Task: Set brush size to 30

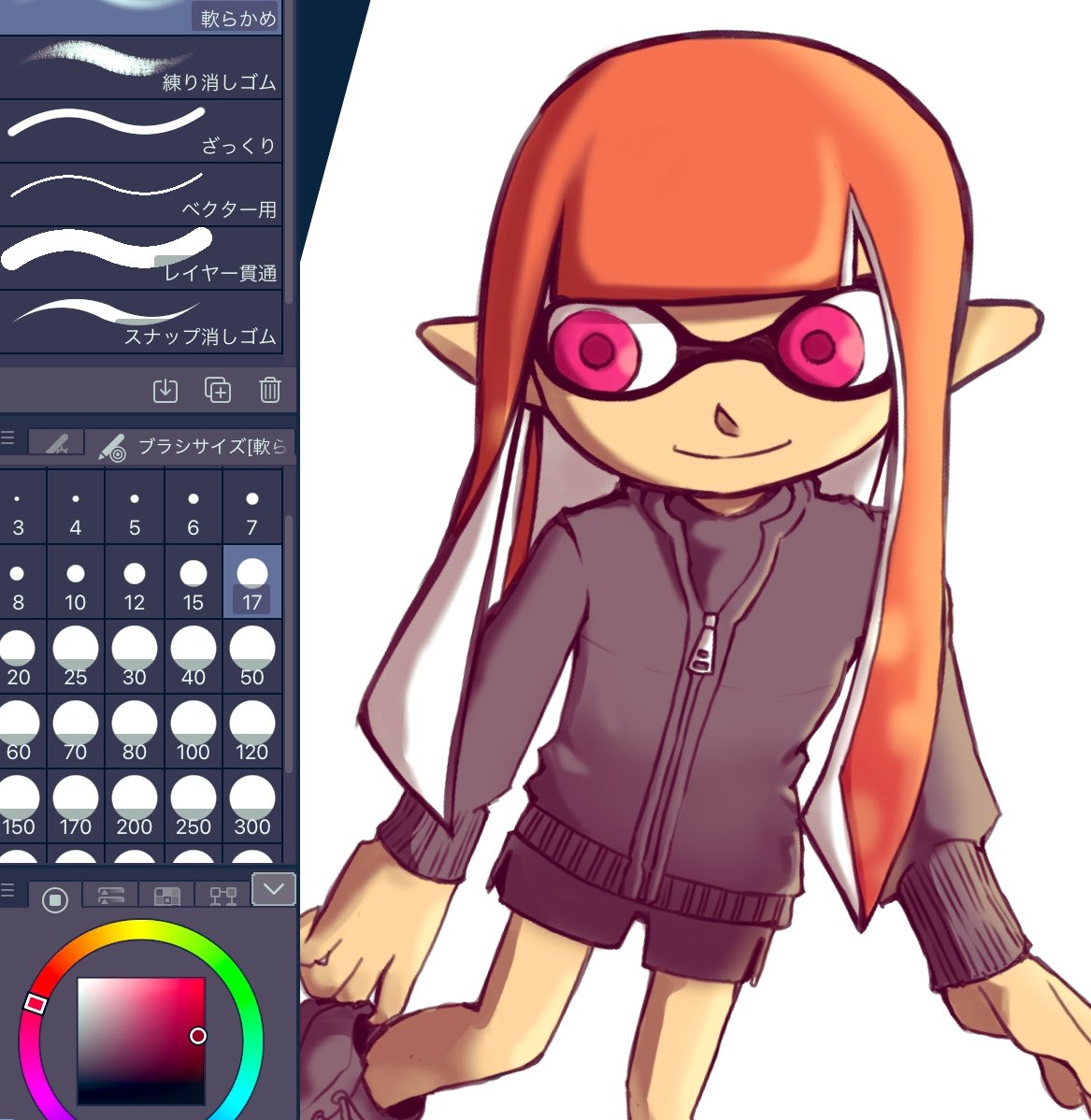Action: tap(135, 656)
